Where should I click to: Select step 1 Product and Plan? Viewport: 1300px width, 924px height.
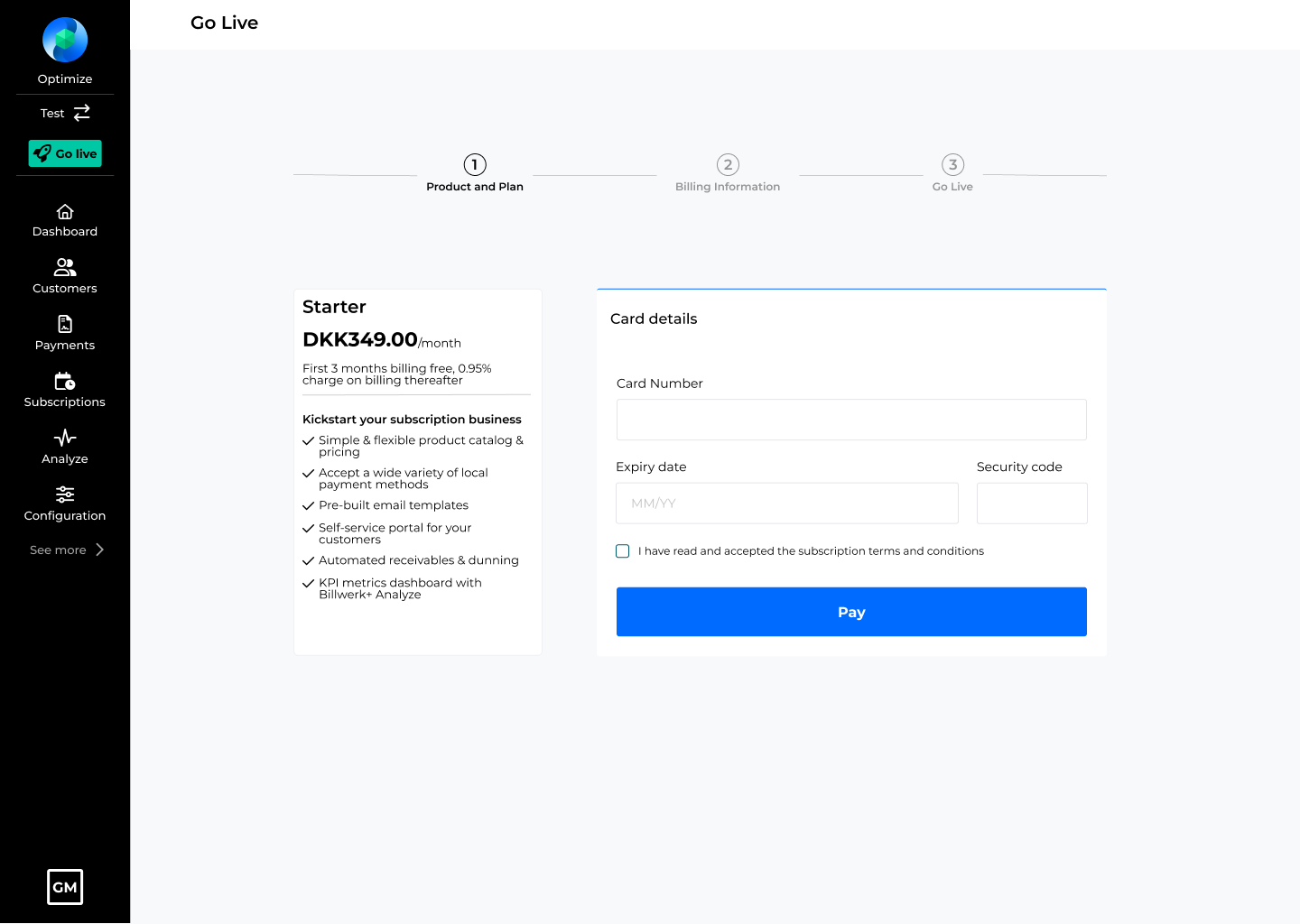click(475, 173)
